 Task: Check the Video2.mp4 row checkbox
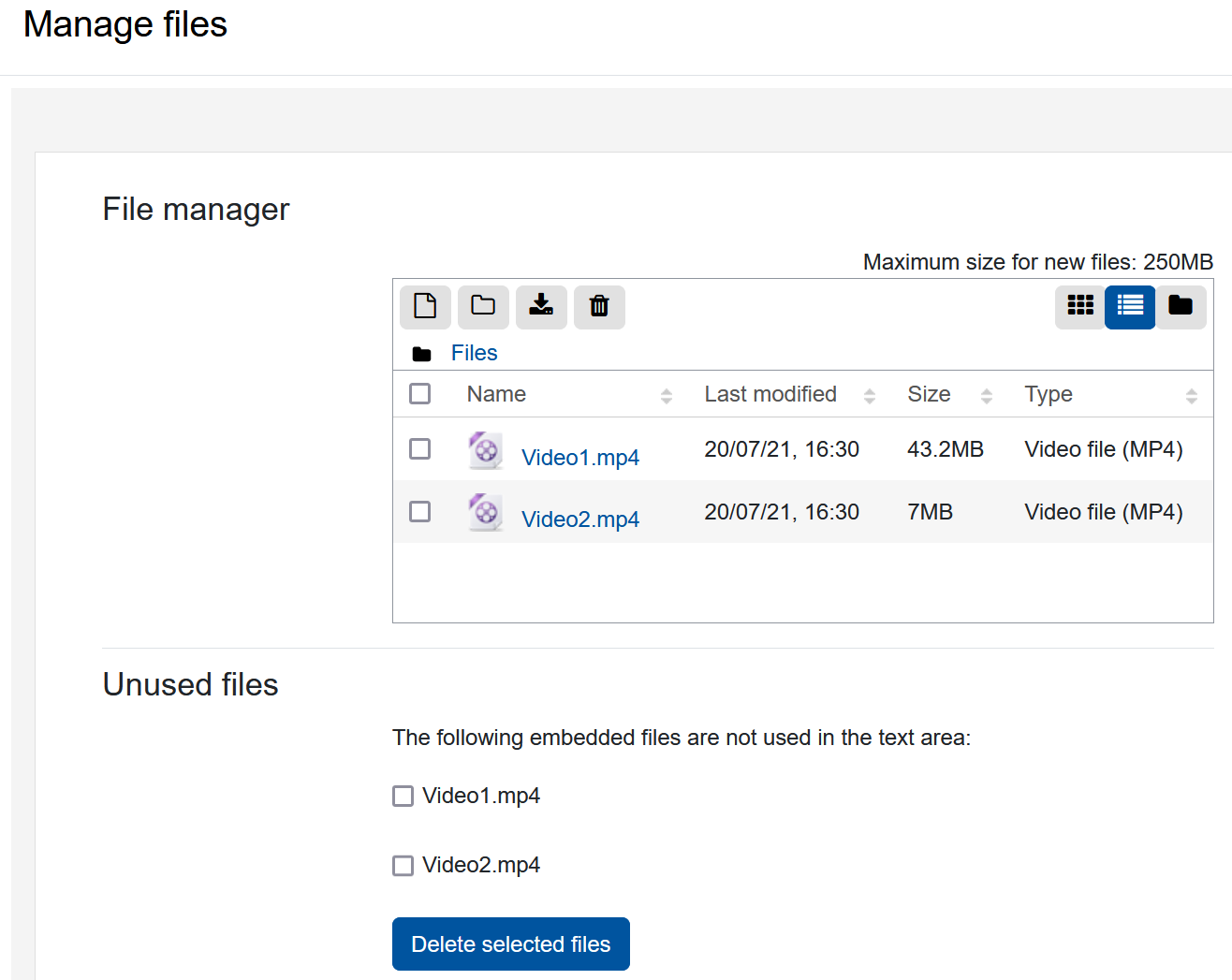(x=419, y=512)
